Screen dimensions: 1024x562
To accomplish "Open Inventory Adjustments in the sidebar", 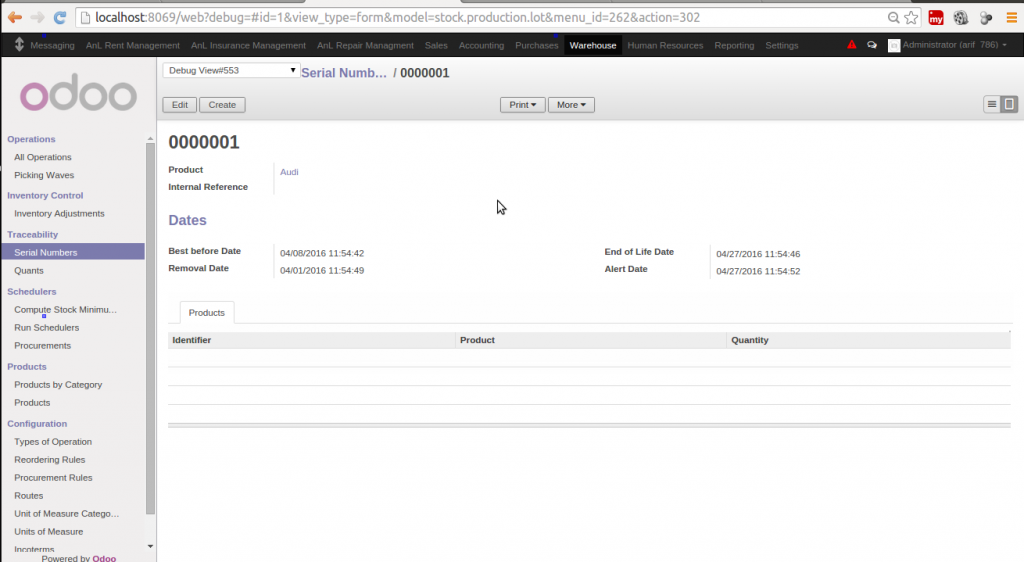I will tap(59, 213).
